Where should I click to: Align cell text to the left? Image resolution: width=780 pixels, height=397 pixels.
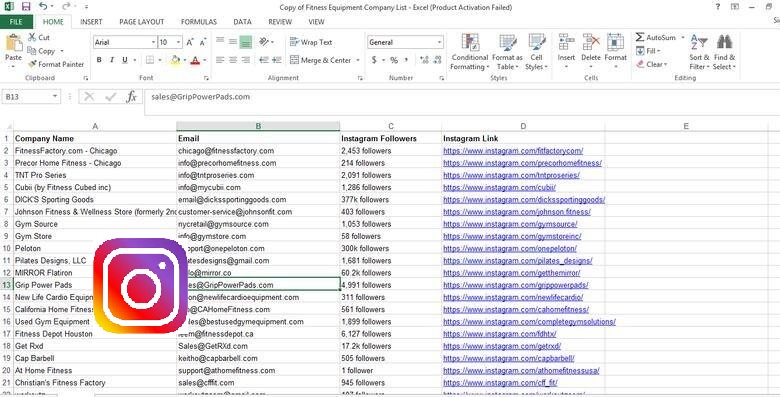pos(220,60)
